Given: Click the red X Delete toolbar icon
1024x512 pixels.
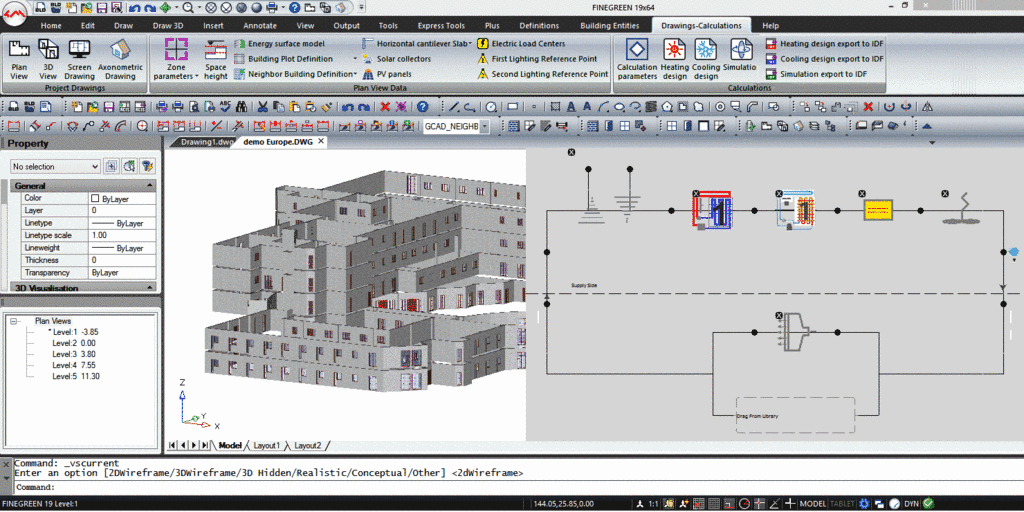Looking at the screenshot, I should pos(385,107).
